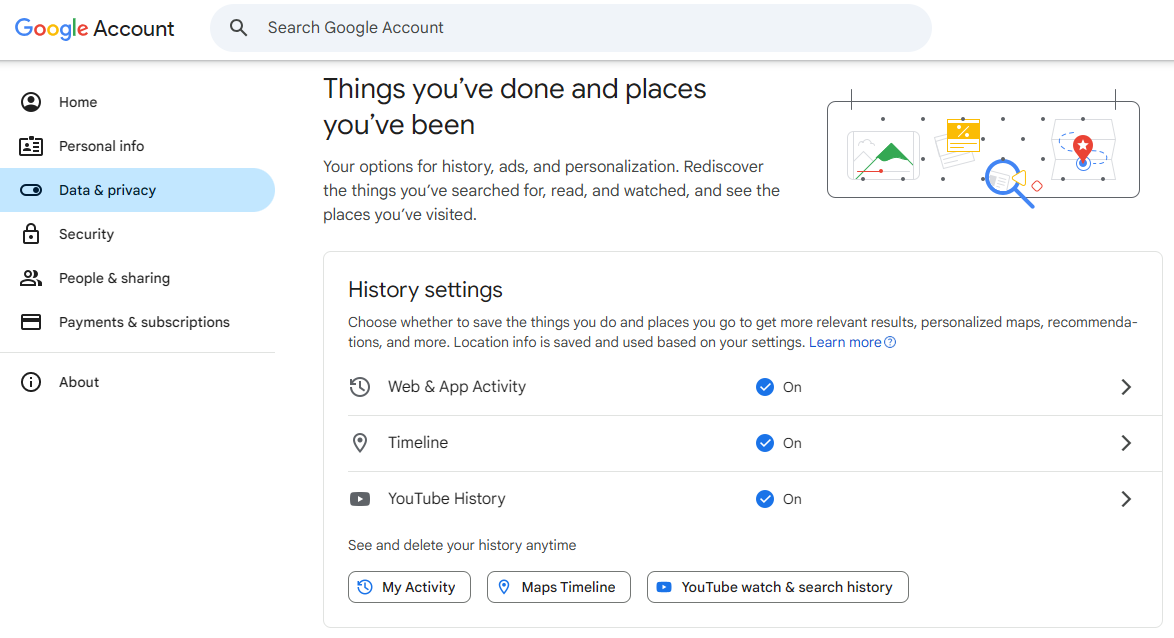
Task: Select Data & privacy in sidebar
Action: [x=107, y=190]
